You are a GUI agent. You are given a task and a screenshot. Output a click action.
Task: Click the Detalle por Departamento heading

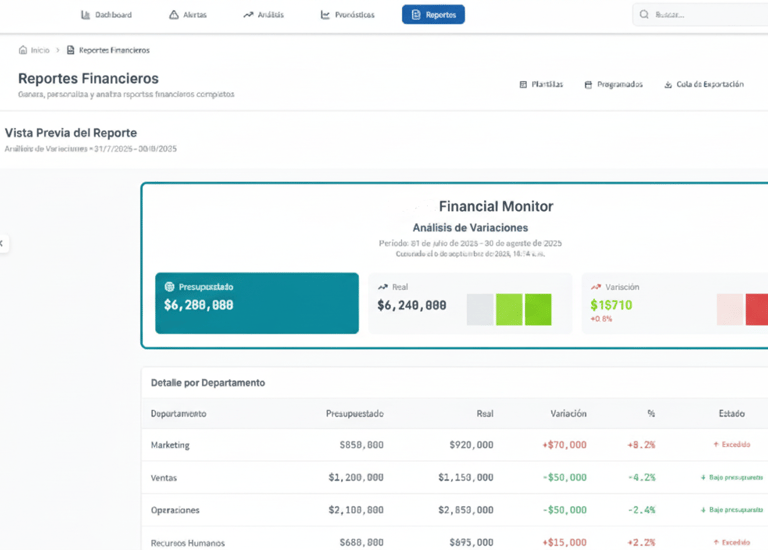point(208,383)
